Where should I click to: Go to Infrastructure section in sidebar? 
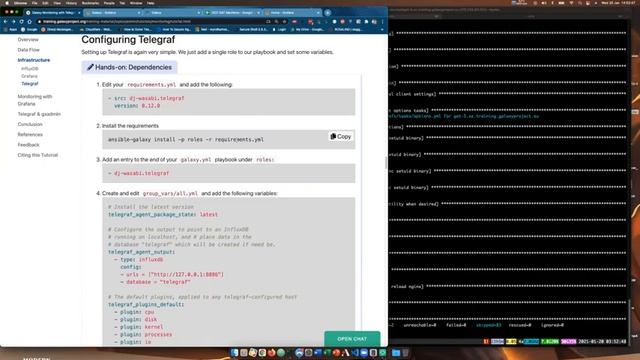click(x=34, y=60)
